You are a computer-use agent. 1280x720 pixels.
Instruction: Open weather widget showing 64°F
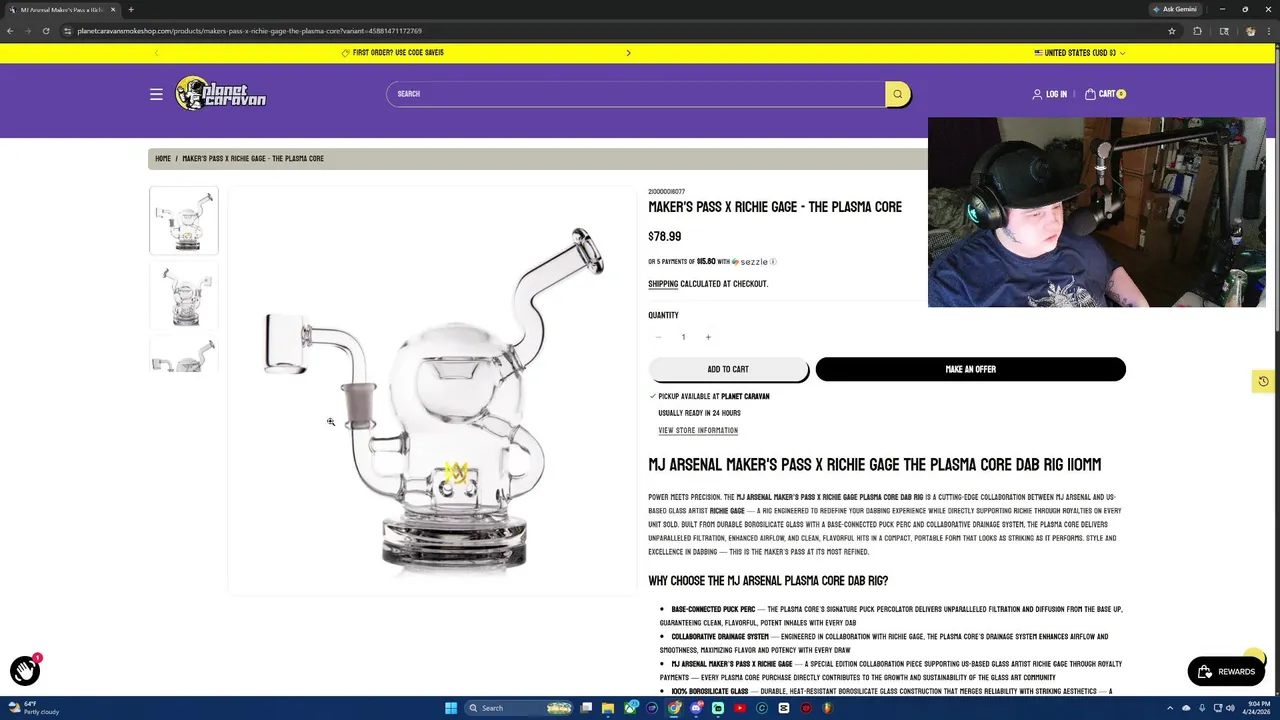[35, 708]
